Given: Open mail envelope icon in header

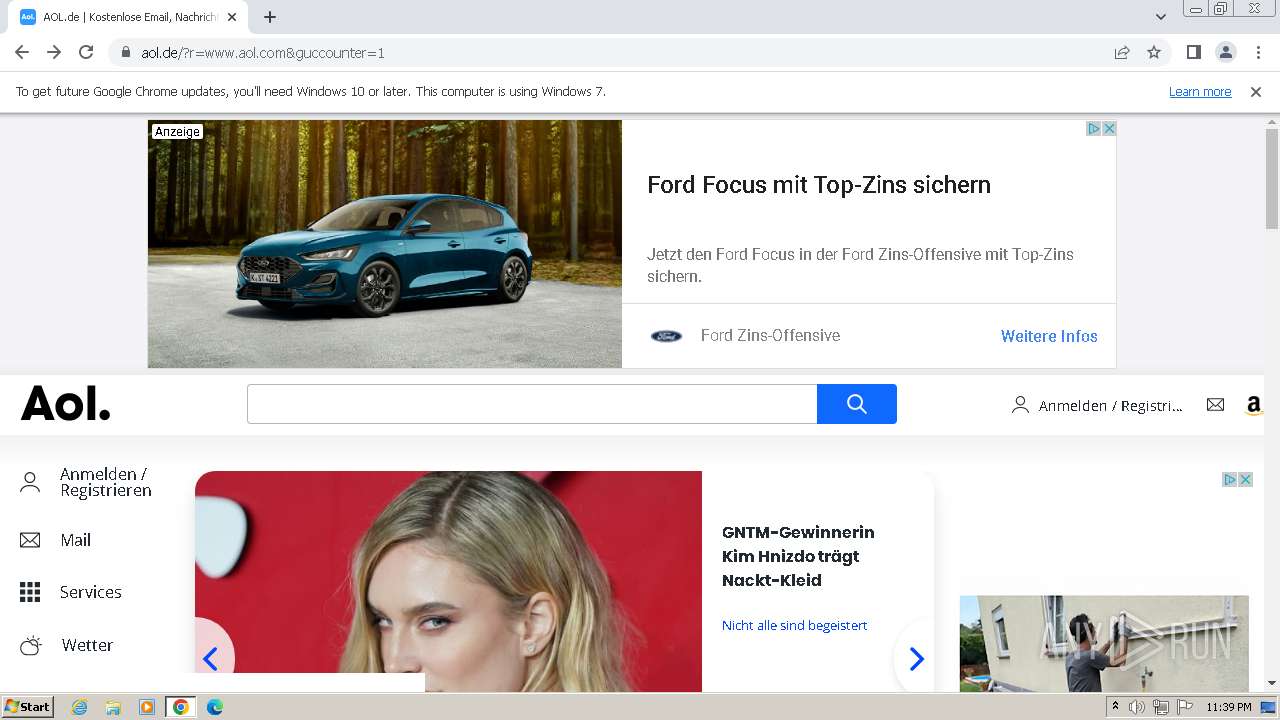Looking at the screenshot, I should pyautogui.click(x=1215, y=404).
